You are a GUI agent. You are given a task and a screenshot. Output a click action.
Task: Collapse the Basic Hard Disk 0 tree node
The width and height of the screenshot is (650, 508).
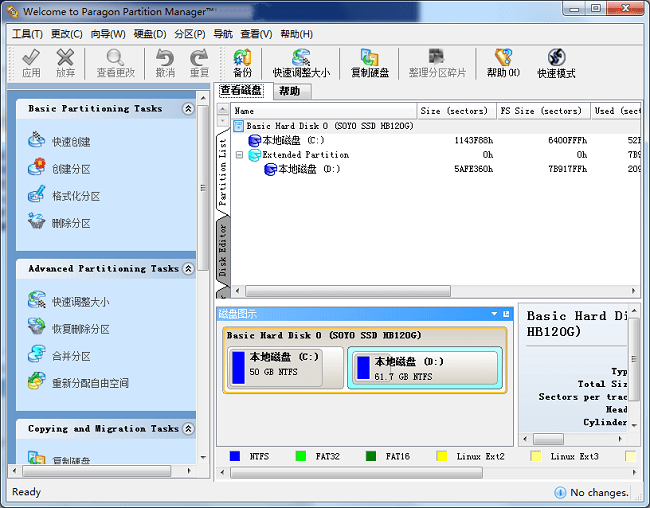tap(238, 126)
